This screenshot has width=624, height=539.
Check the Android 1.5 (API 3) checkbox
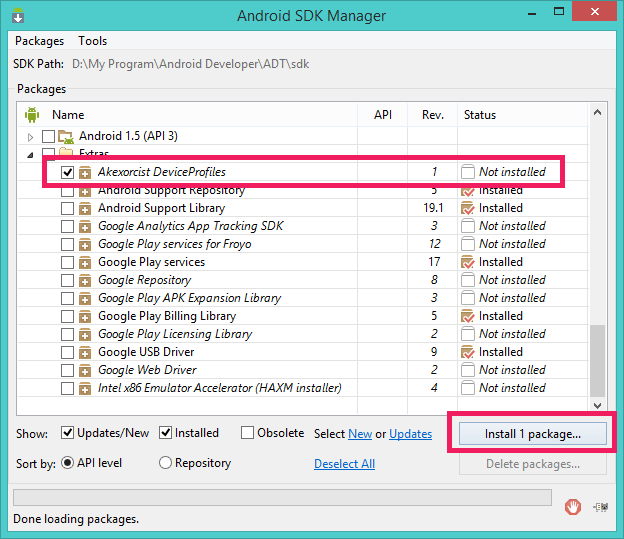click(x=48, y=136)
